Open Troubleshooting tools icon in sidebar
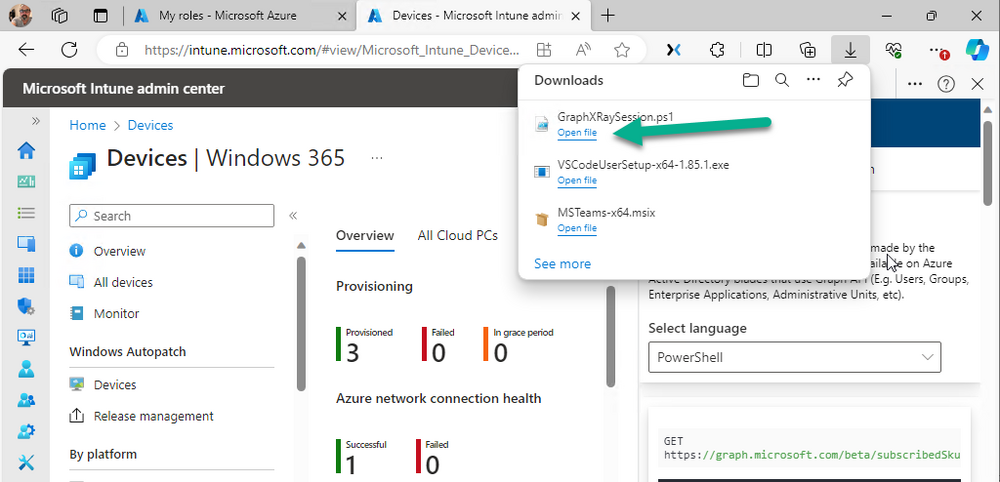This screenshot has width=1000, height=482. point(26,462)
